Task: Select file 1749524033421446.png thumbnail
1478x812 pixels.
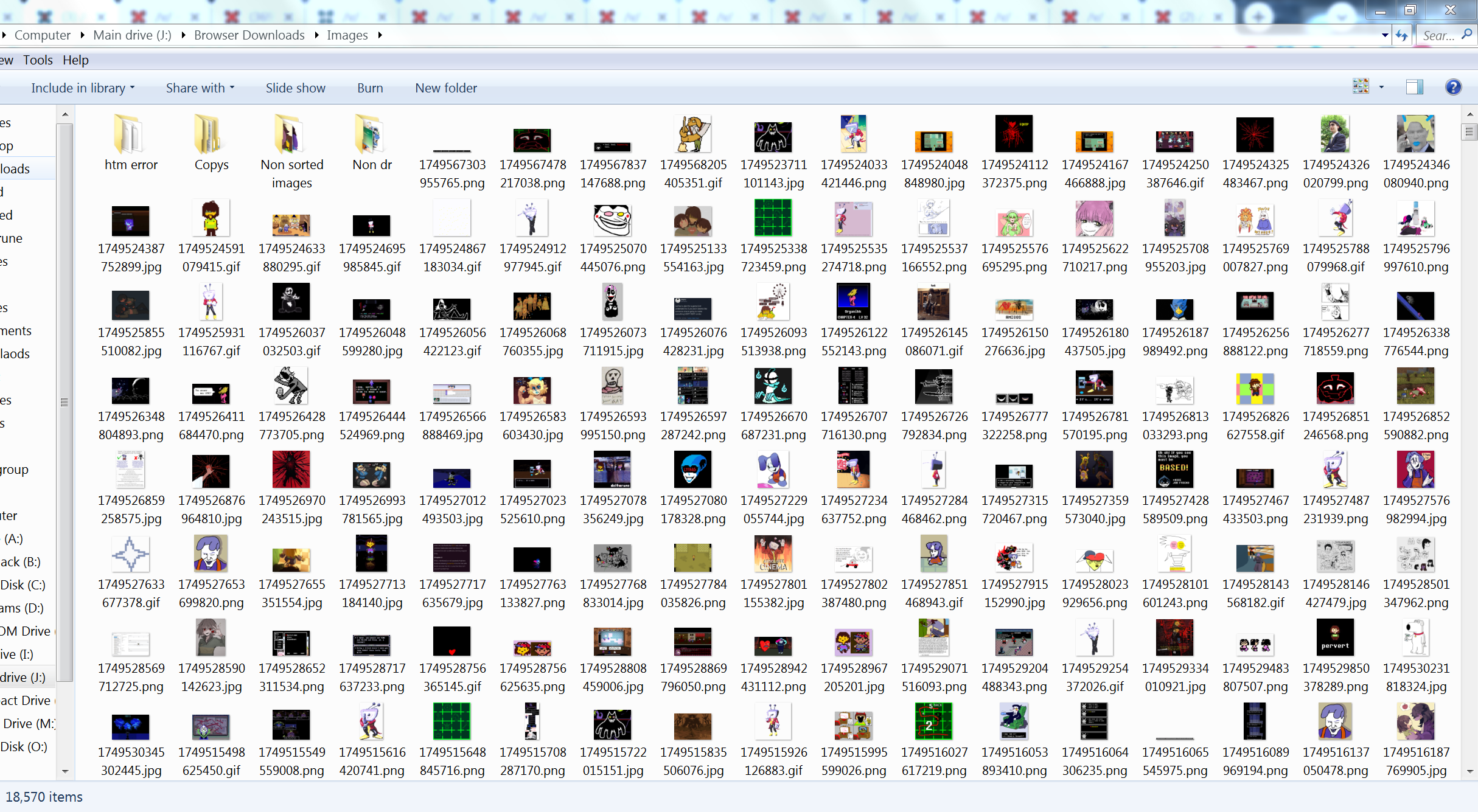Action: (x=854, y=134)
